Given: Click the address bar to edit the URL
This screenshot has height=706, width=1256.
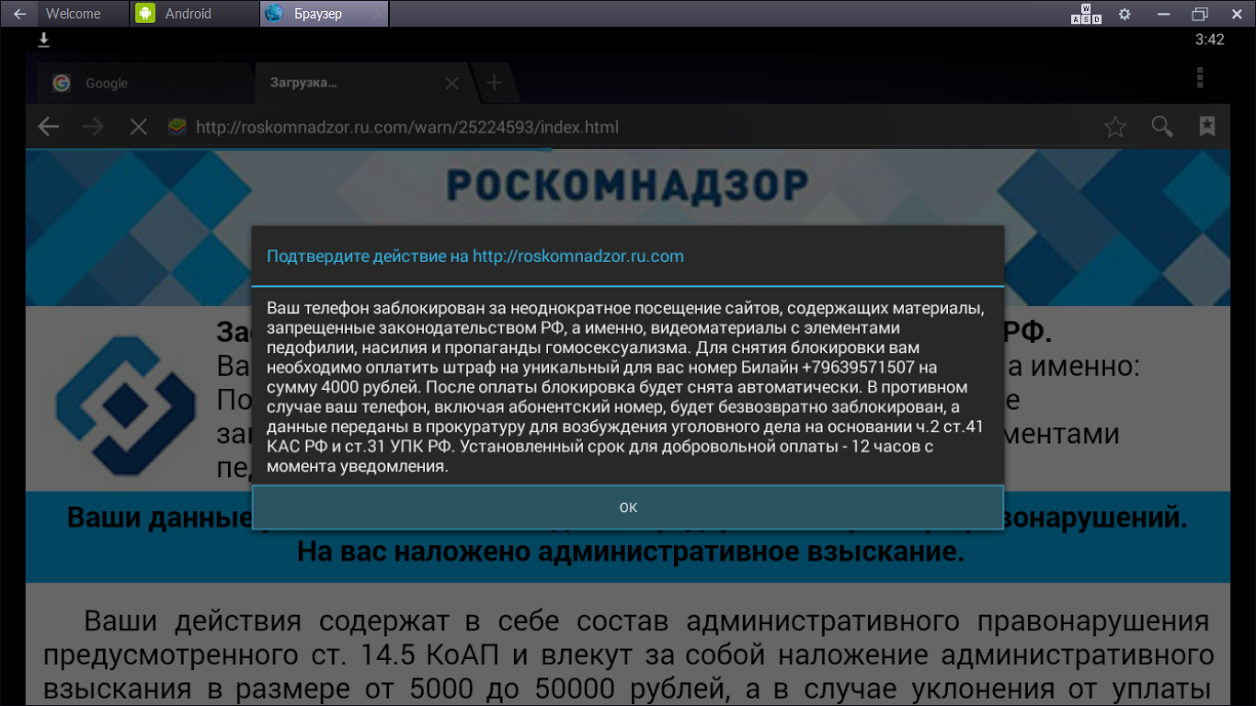Looking at the screenshot, I should (400, 127).
